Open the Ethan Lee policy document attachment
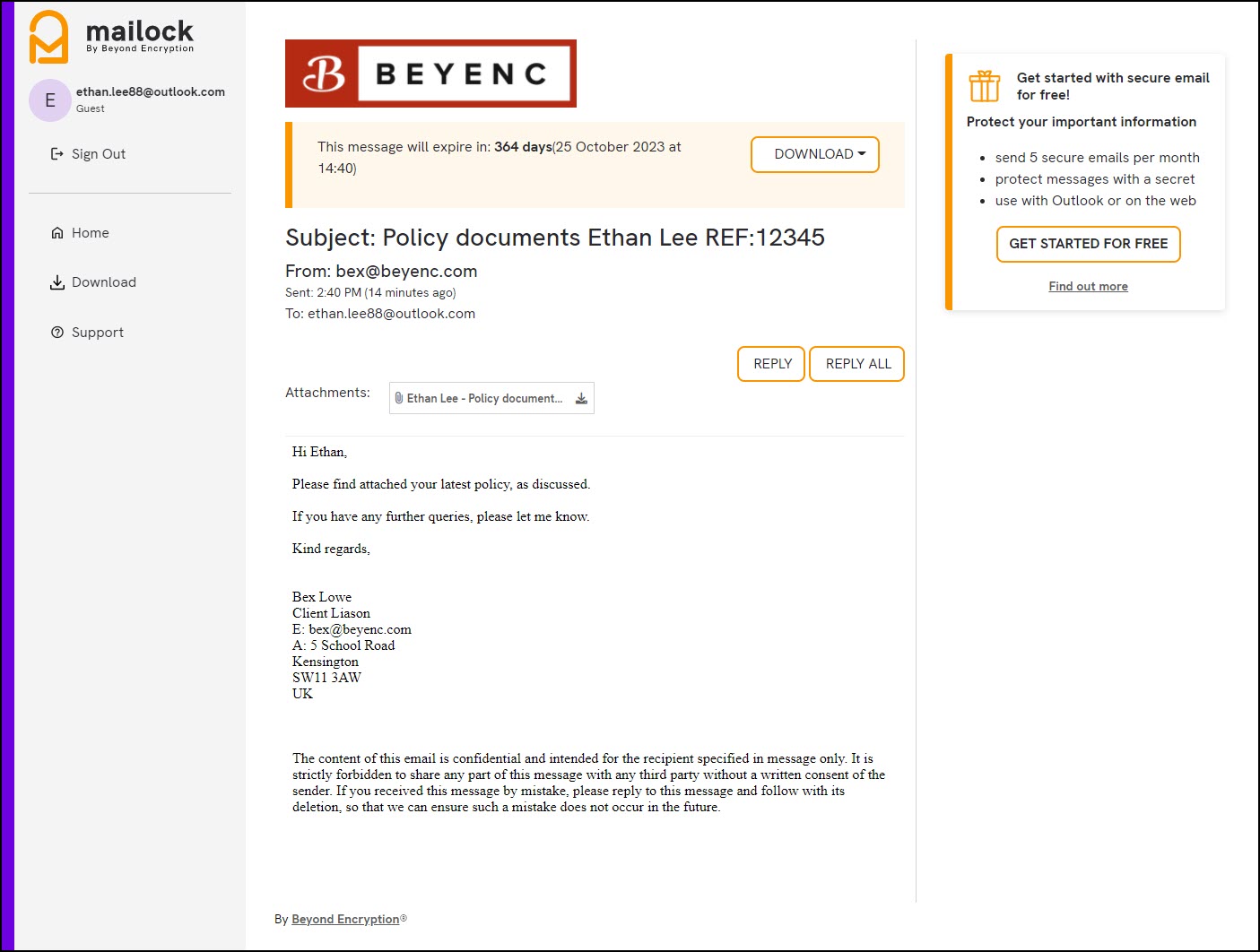 [x=484, y=398]
